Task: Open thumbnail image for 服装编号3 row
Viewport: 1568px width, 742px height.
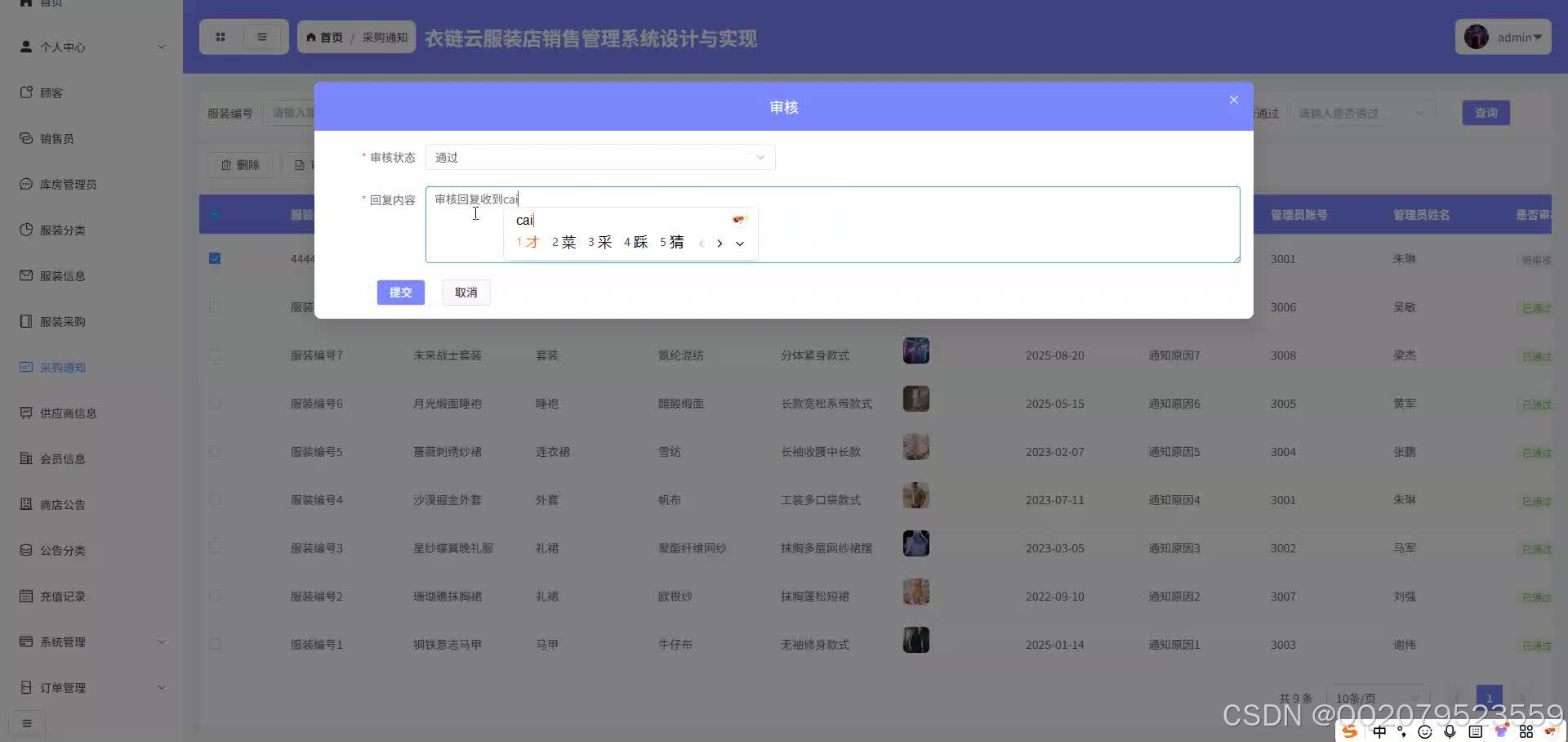Action: point(916,543)
